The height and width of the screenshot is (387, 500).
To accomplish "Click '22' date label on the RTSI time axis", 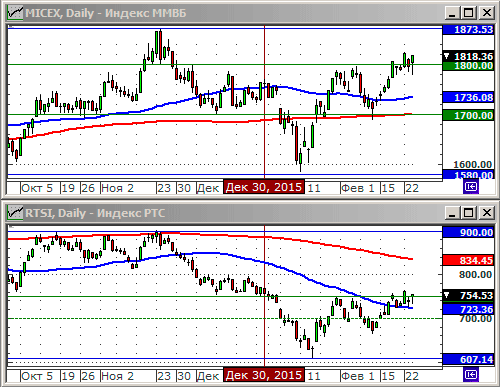I will (x=412, y=376).
